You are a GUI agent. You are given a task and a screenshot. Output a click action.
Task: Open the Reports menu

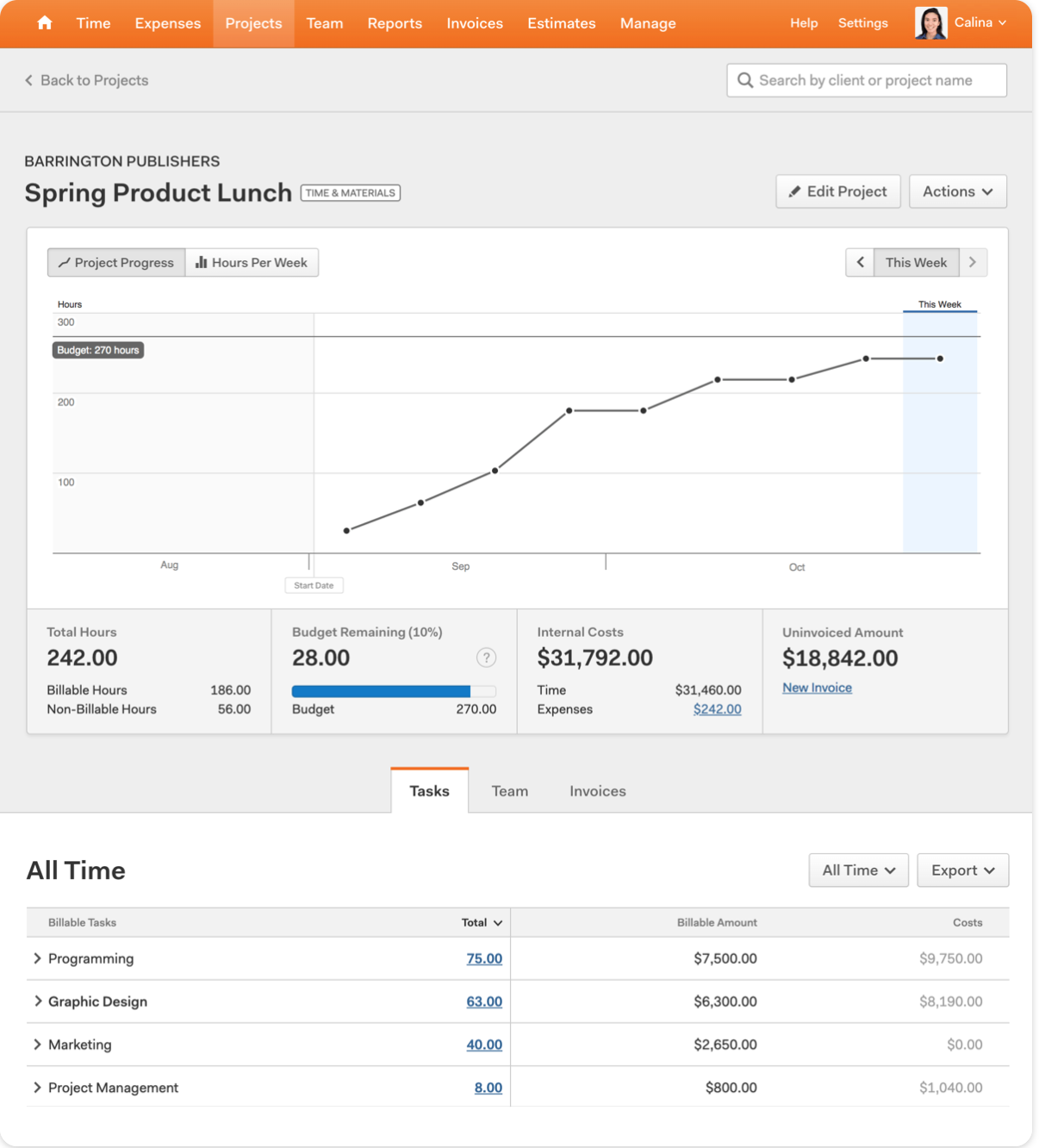click(395, 23)
